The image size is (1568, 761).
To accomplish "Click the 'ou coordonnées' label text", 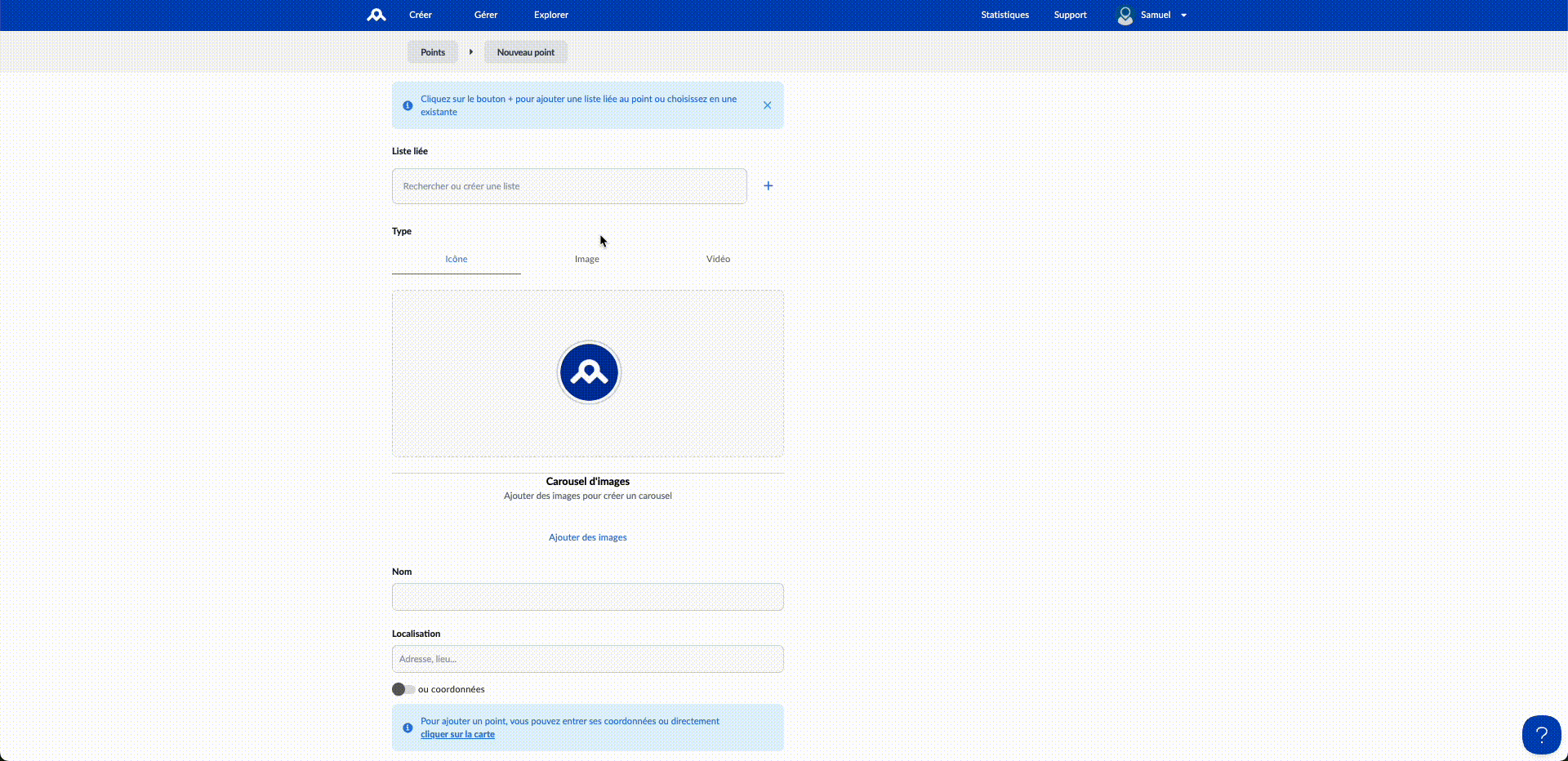I will pyautogui.click(x=452, y=689).
